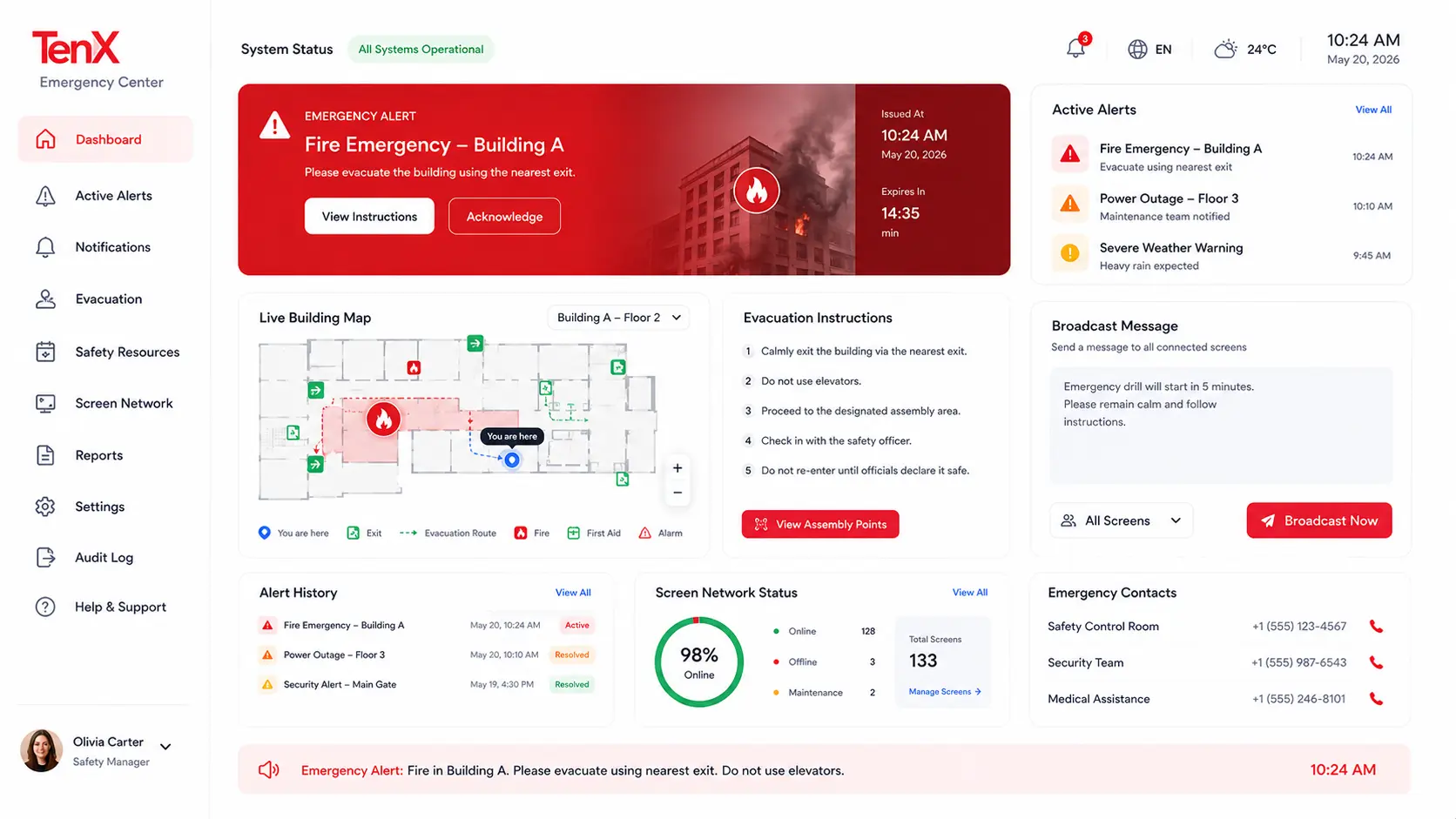Open Settings in sidebar

(105, 507)
